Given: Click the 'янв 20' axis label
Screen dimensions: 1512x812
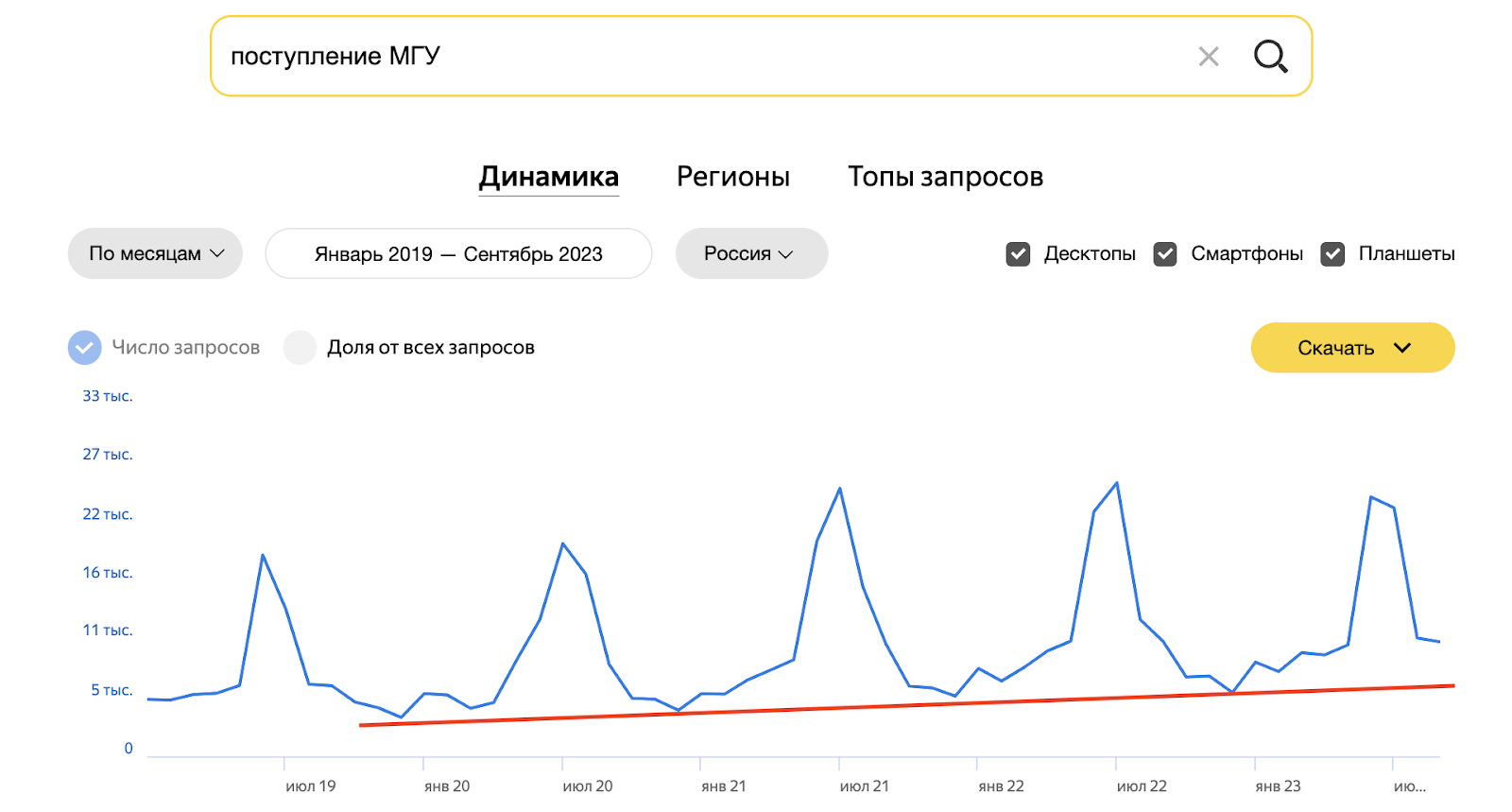Looking at the screenshot, I should pyautogui.click(x=447, y=786).
